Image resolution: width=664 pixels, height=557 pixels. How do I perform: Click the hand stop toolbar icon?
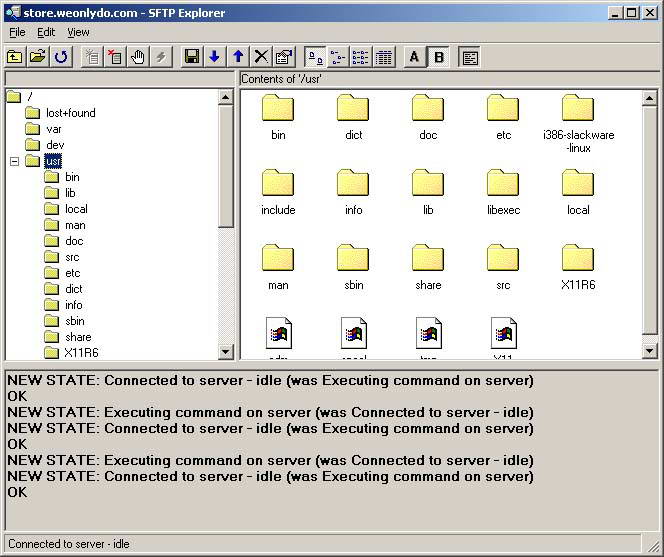(x=138, y=57)
